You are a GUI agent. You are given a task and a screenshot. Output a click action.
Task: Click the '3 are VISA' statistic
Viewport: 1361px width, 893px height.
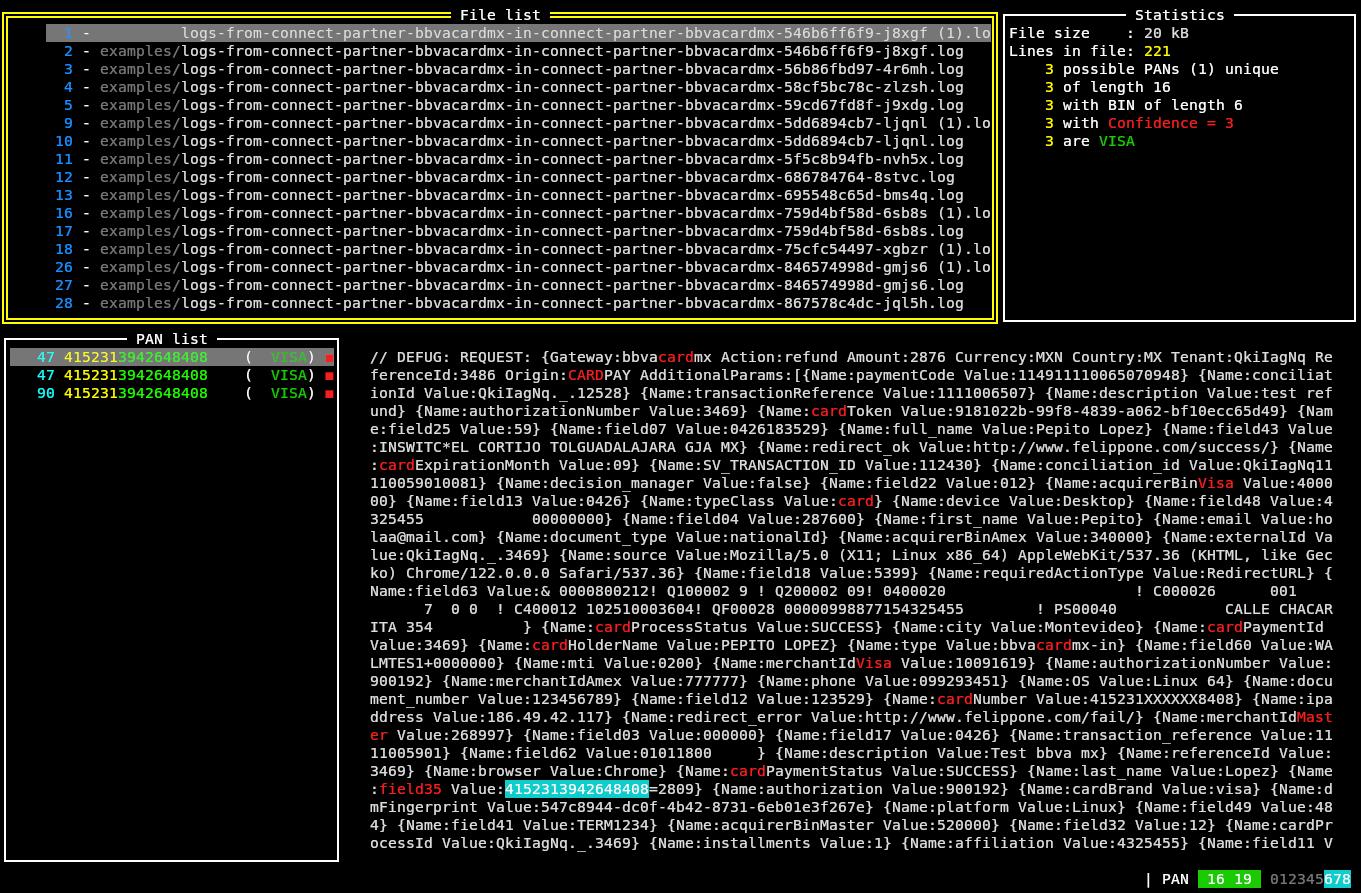click(x=1090, y=141)
